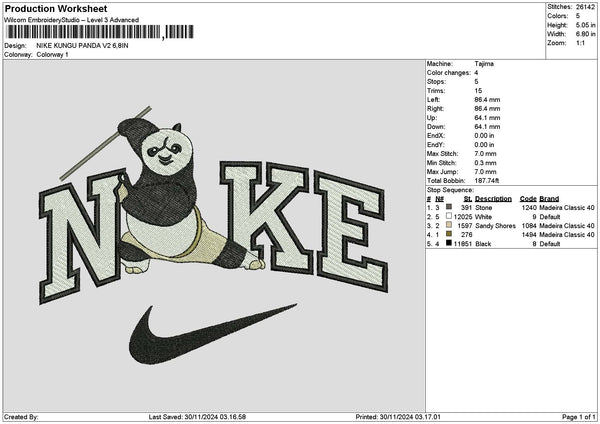Click the Width value '6.80 in'
The image size is (600, 424).
(x=585, y=34)
